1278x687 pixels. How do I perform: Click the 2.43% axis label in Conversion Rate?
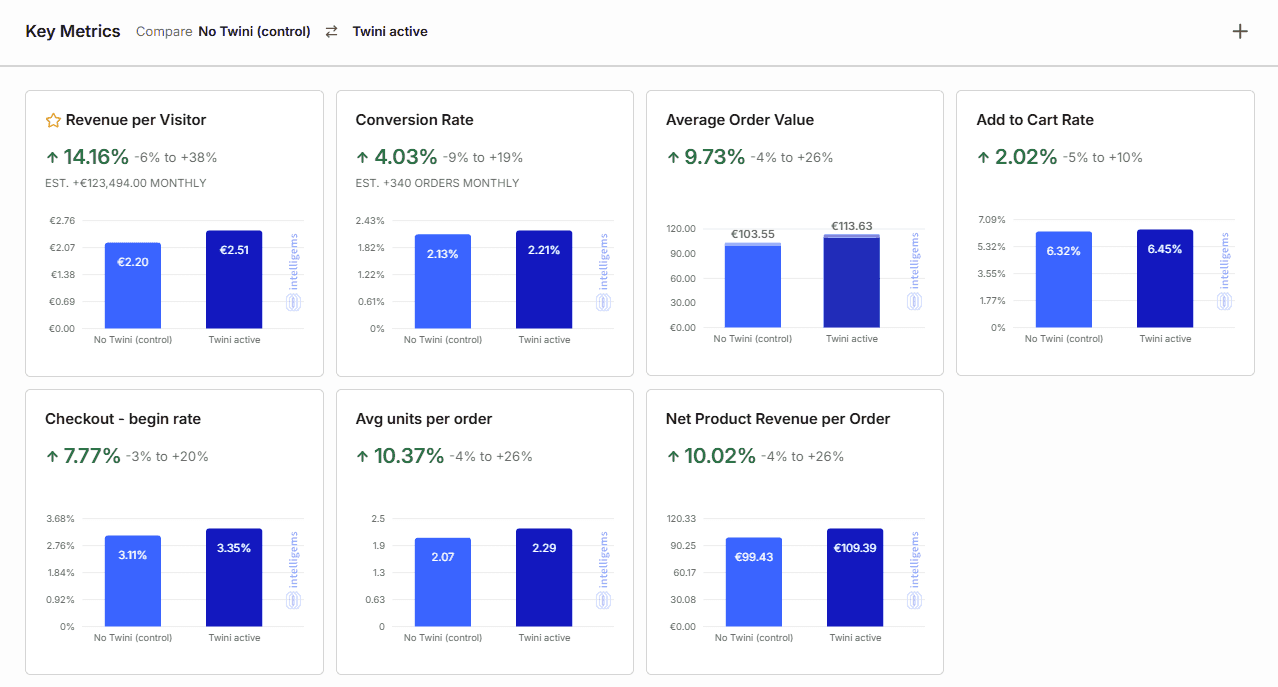pos(370,220)
